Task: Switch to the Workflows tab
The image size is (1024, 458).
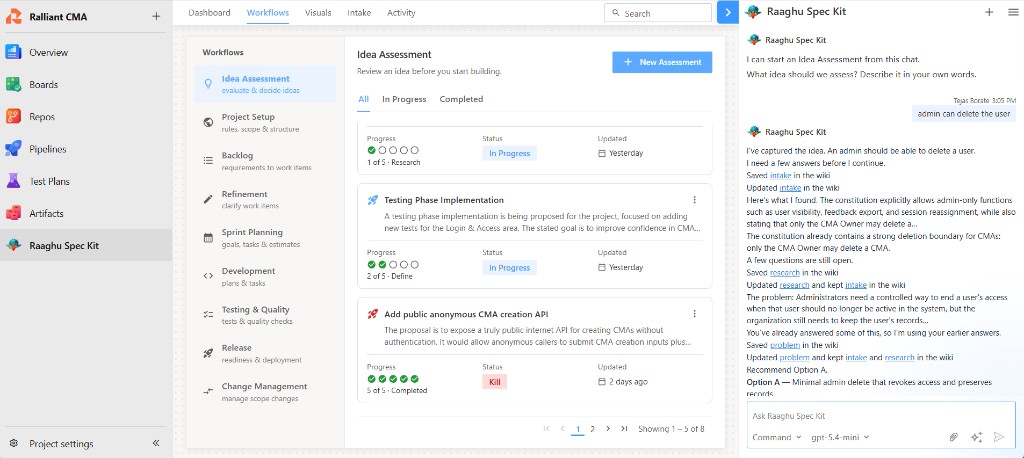Action: pos(268,12)
